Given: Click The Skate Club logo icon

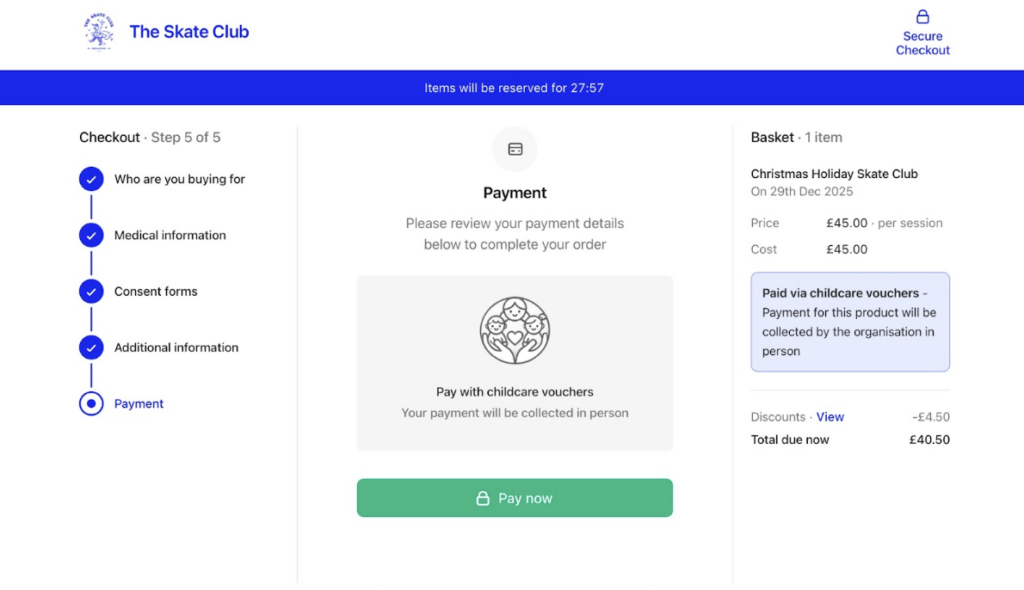Looking at the screenshot, I should click(x=99, y=32).
